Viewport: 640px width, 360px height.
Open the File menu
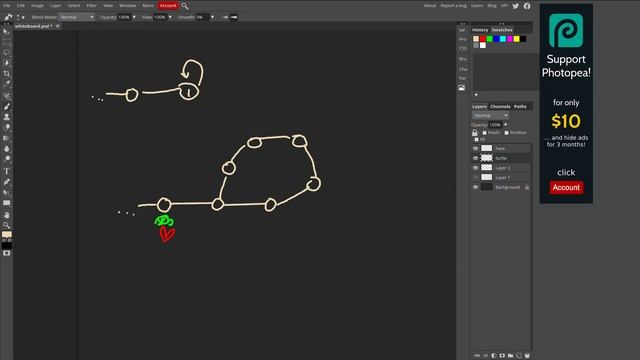pyautogui.click(x=7, y=6)
